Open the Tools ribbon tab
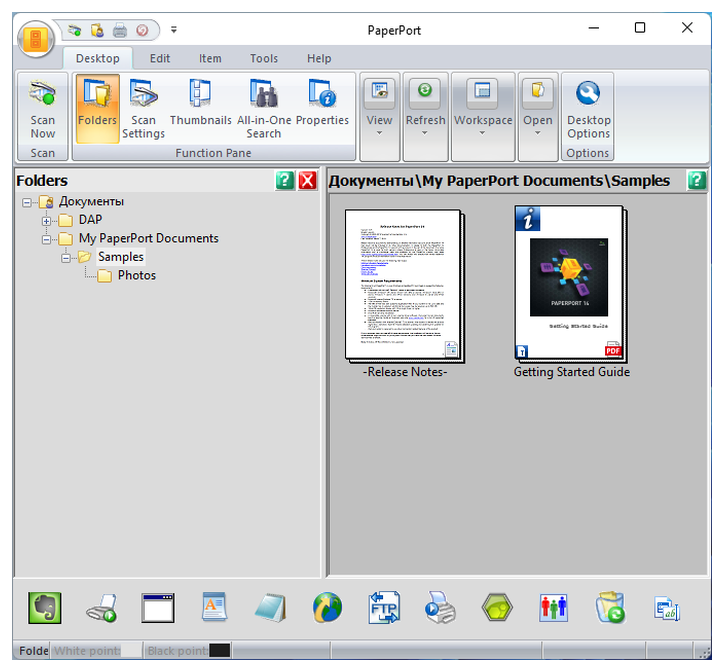 pos(264,59)
